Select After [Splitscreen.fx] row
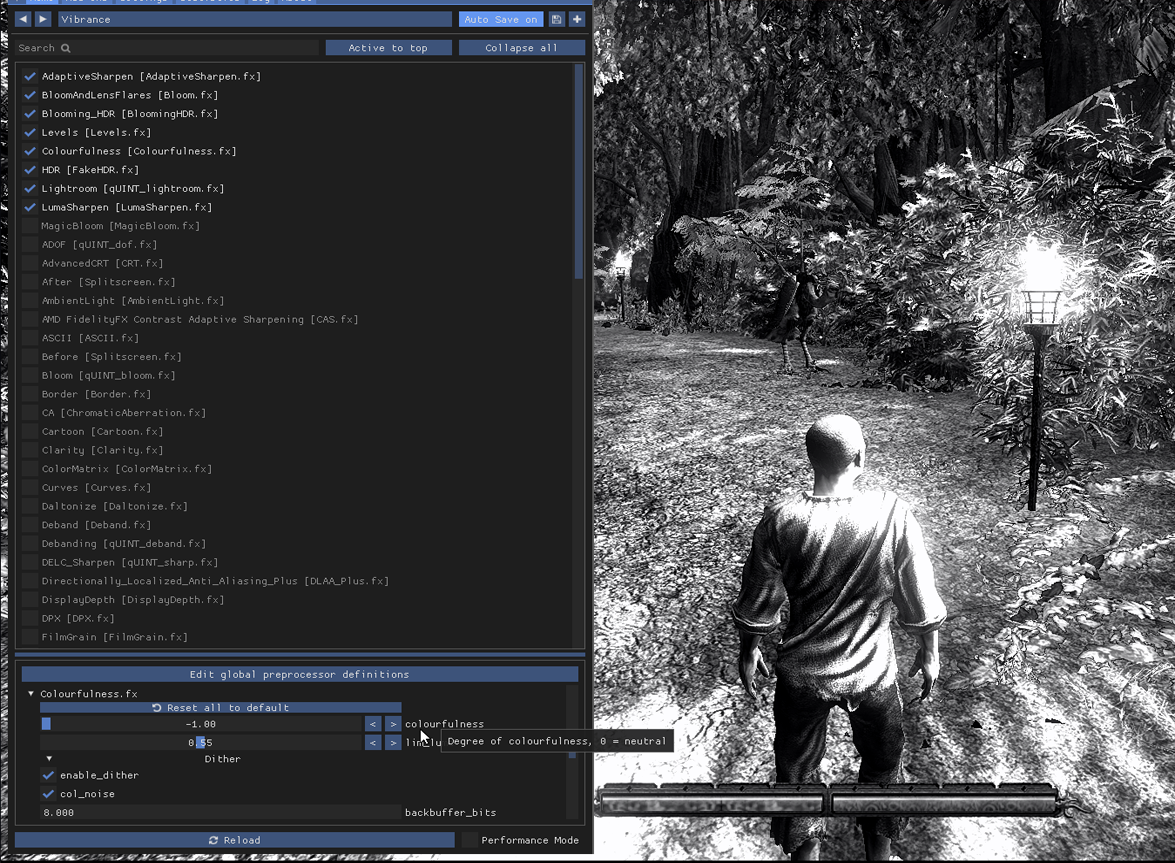This screenshot has width=1175, height=863. coord(109,282)
